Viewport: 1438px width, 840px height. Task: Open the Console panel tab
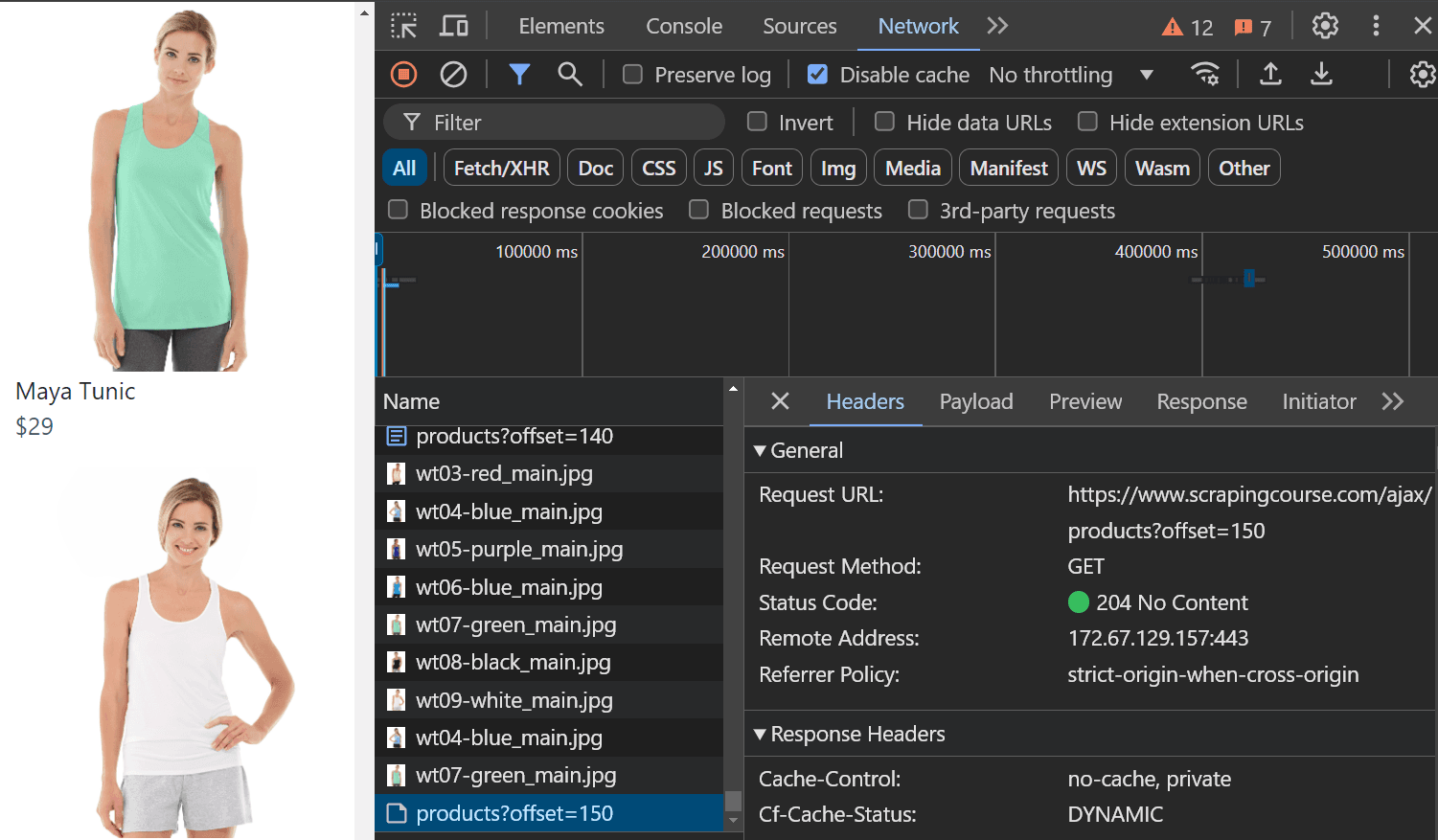684,26
